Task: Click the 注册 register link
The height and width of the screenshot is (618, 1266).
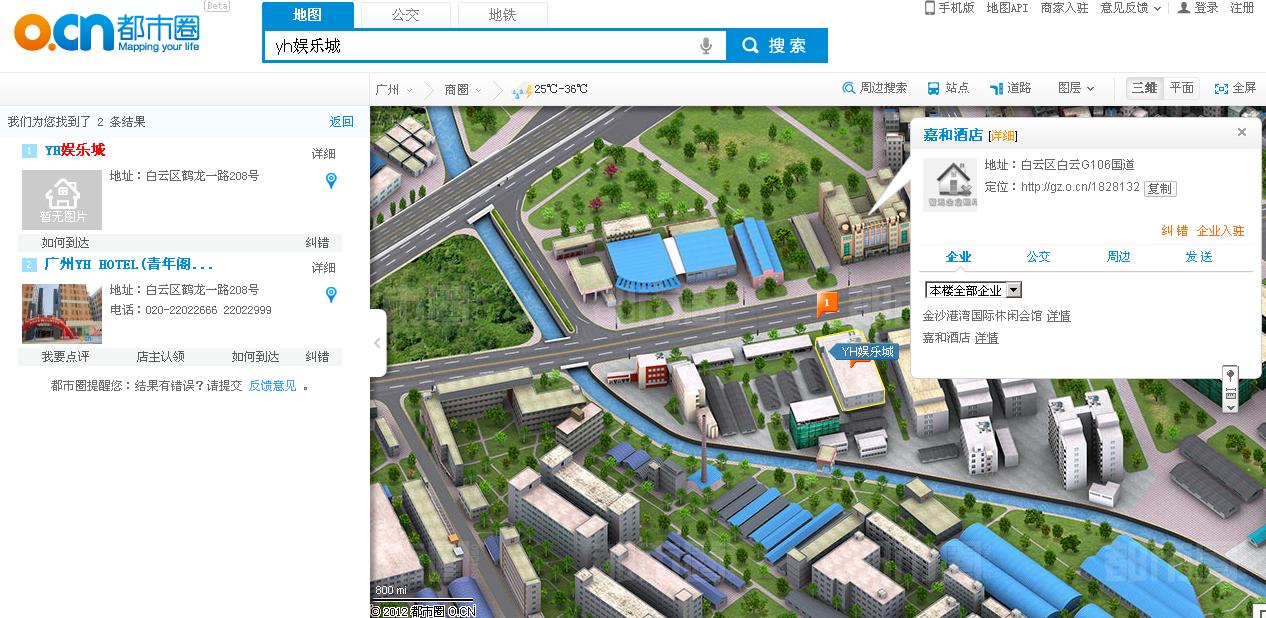Action: tap(1242, 7)
